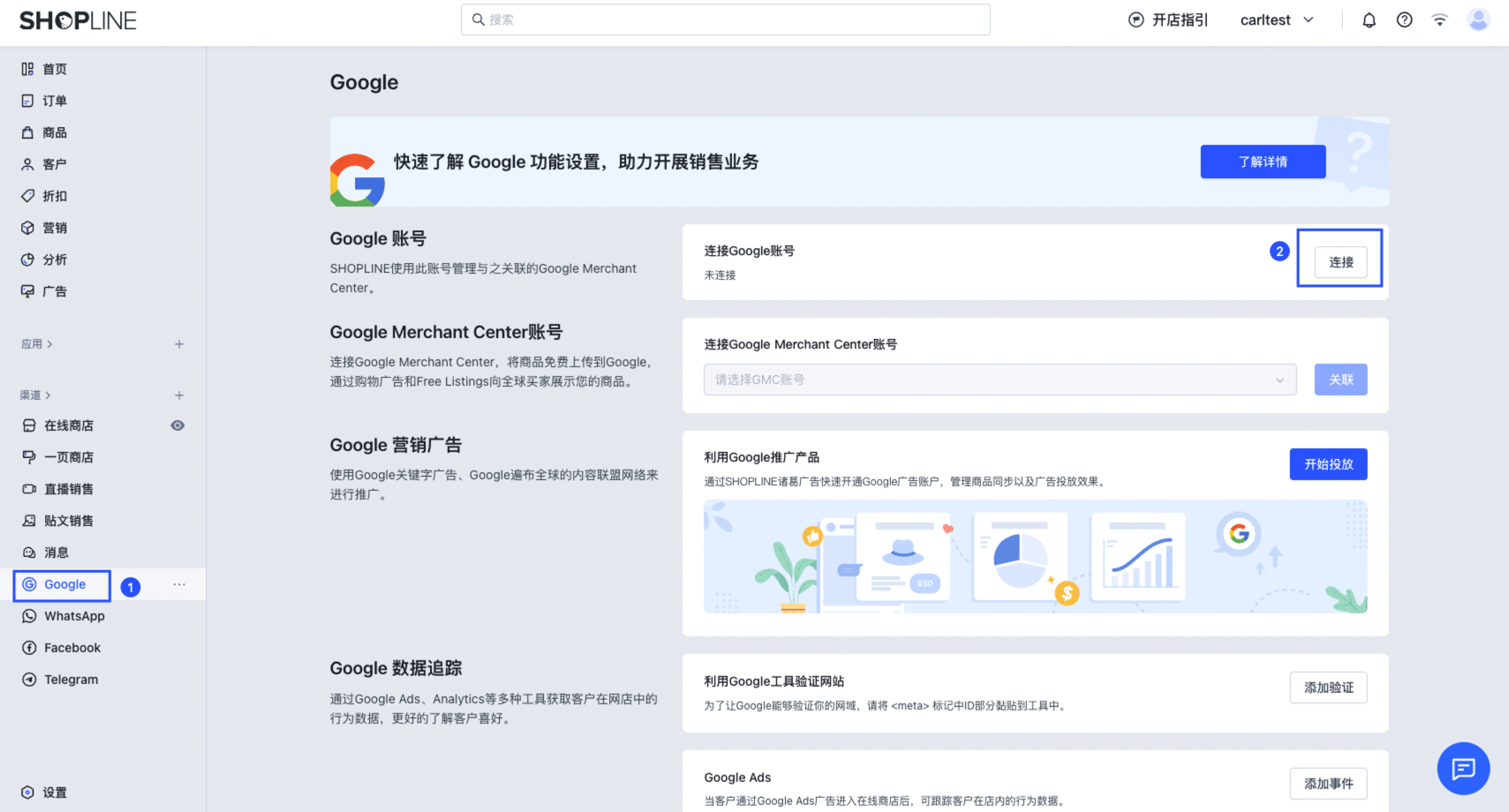This screenshot has height=812, width=1509.
Task: Open the notifications bell
Action: pyautogui.click(x=1369, y=20)
